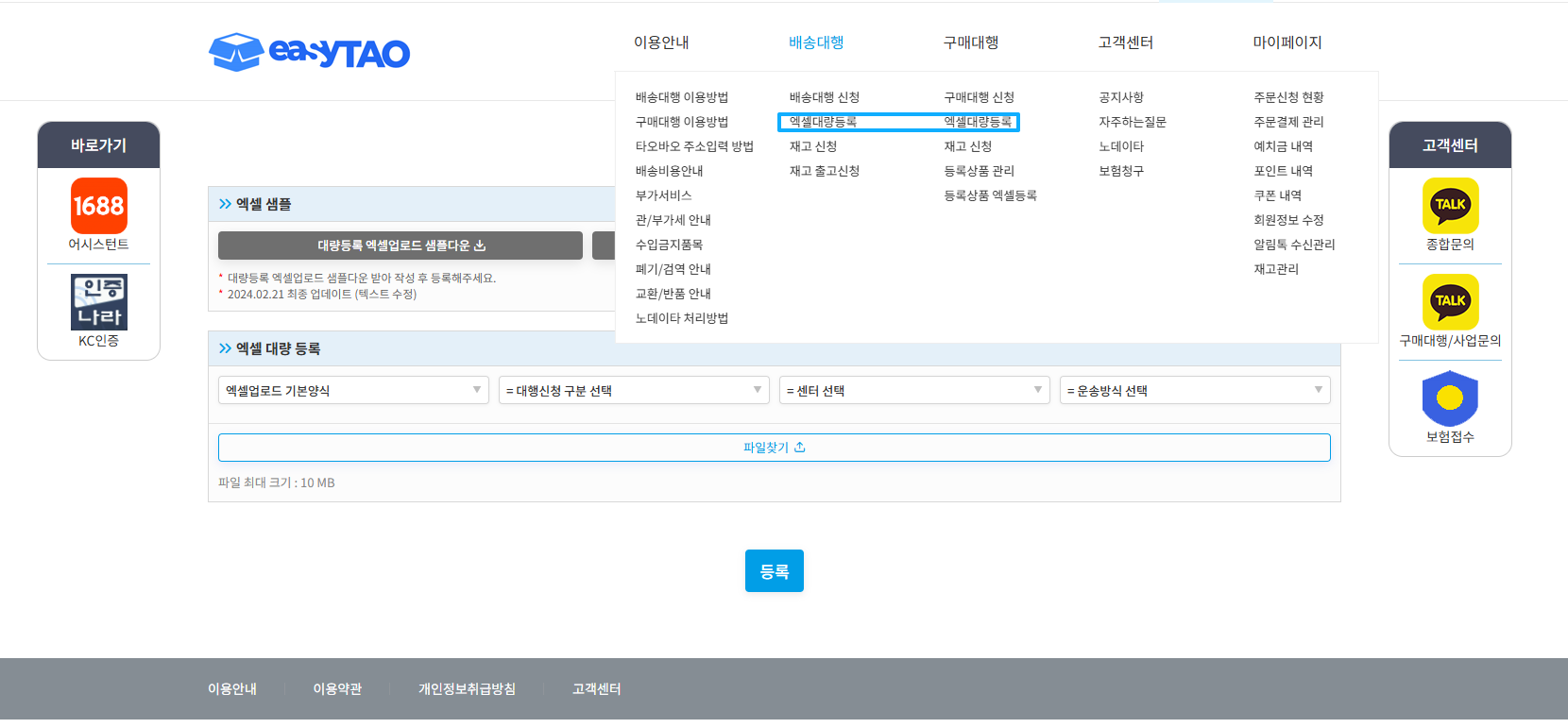Open the 고객센터 top menu
The width and height of the screenshot is (1568, 728).
point(1125,42)
